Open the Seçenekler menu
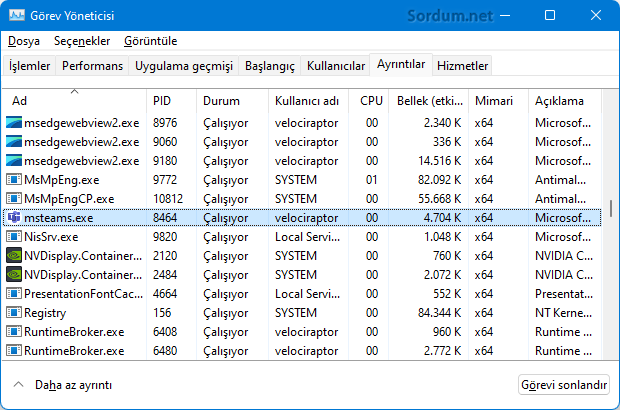Viewport: 620px width, 410px height. point(82,41)
